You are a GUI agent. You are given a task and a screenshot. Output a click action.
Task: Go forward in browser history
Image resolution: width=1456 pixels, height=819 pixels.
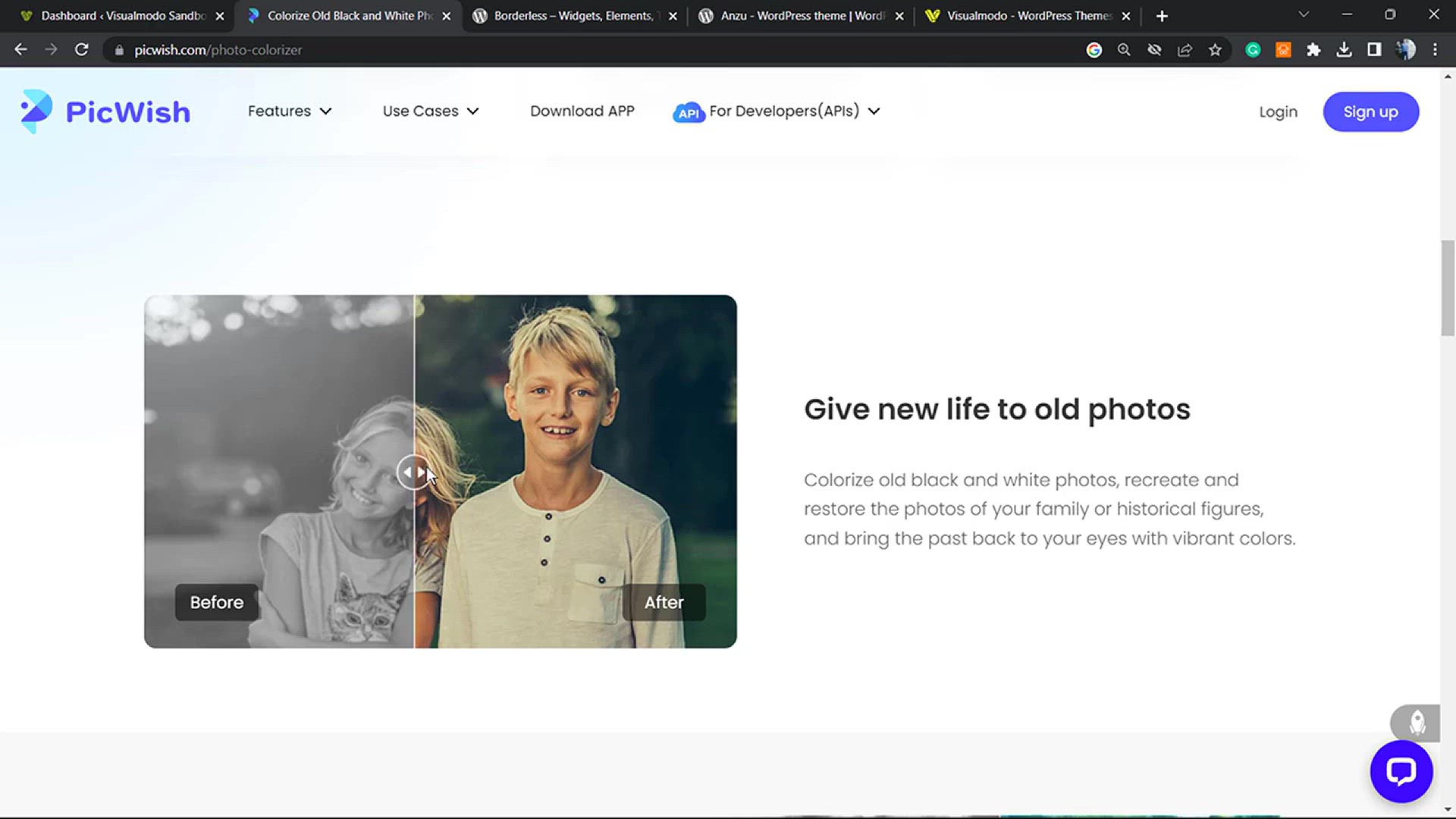coord(51,49)
